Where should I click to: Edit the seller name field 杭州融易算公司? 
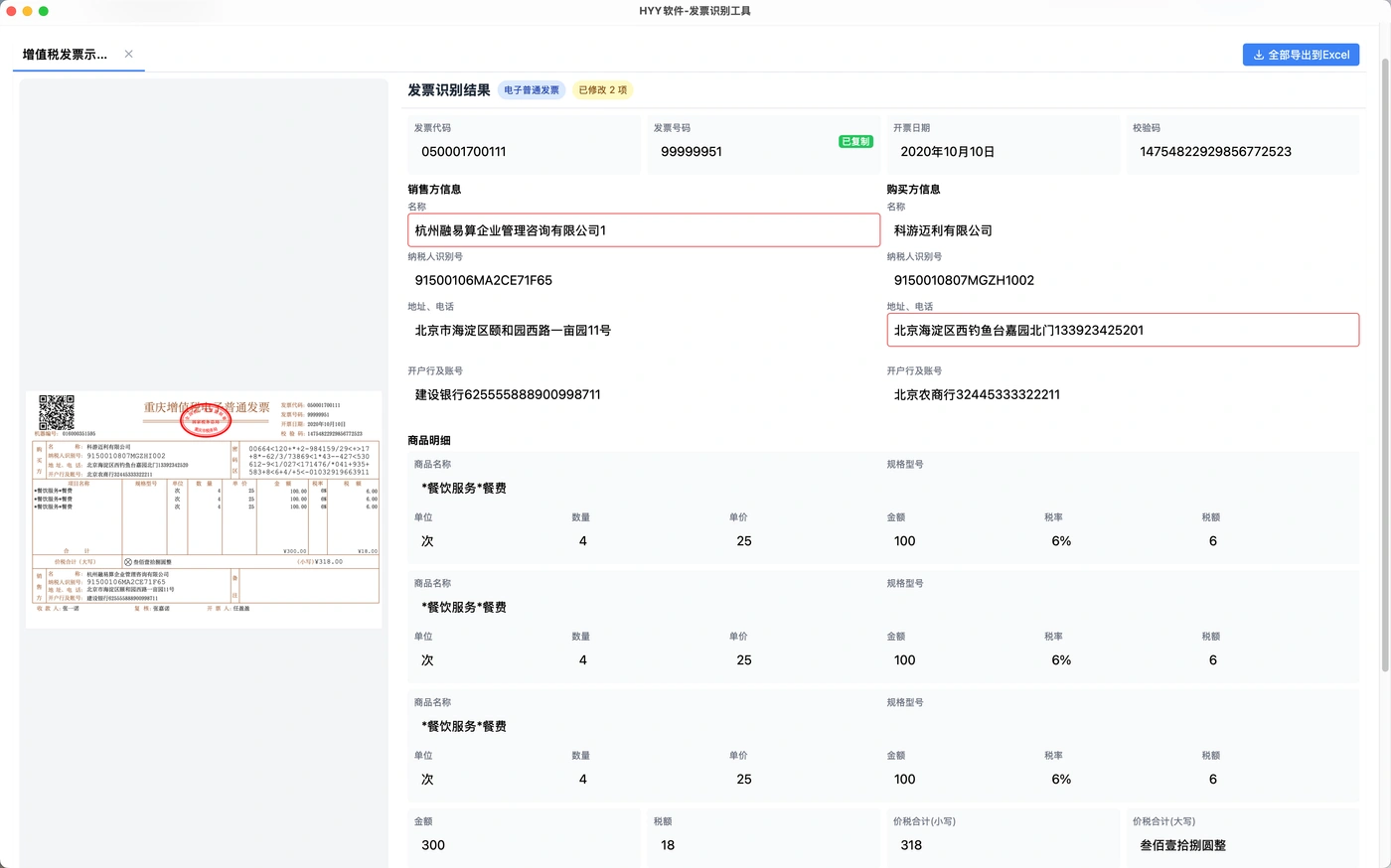(644, 229)
